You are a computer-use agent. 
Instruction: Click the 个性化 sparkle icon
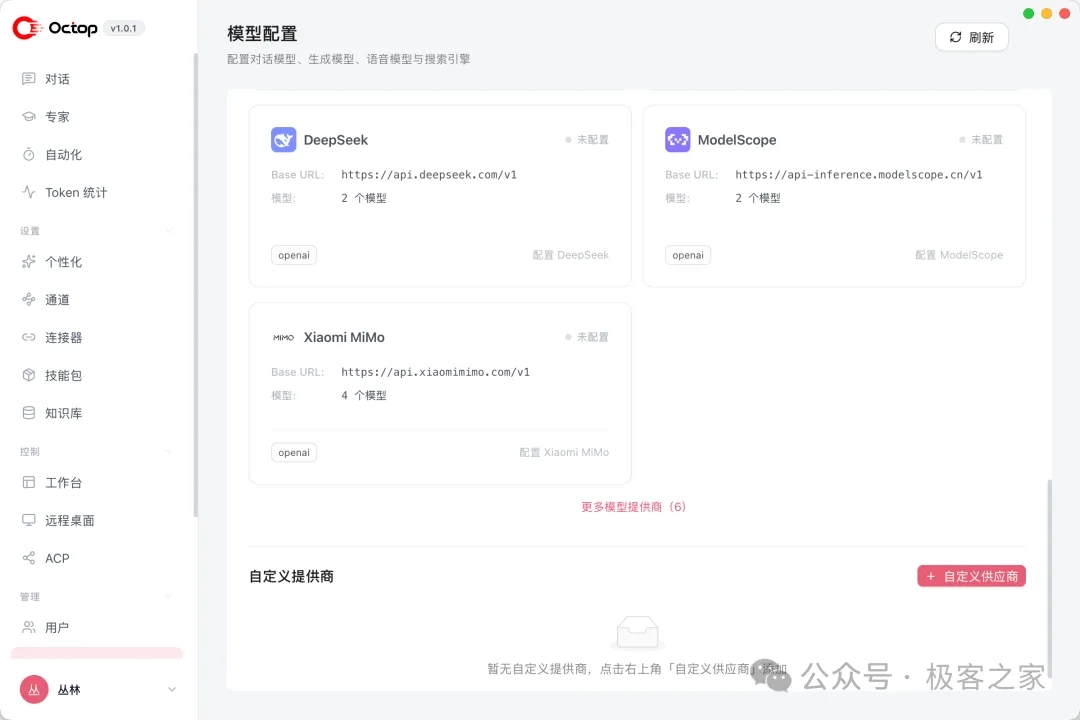point(28,262)
